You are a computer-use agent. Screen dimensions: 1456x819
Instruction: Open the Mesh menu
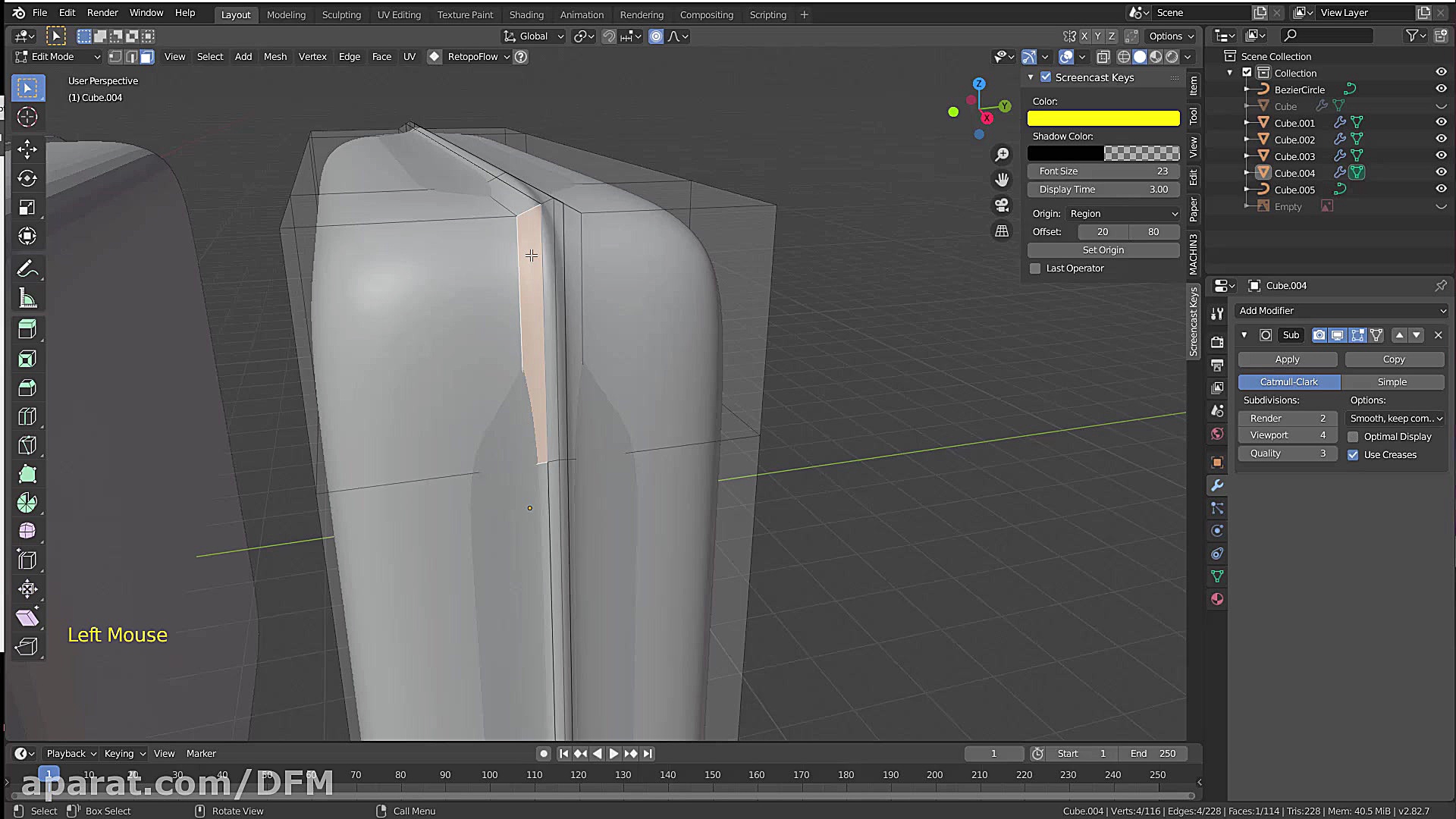point(275,57)
